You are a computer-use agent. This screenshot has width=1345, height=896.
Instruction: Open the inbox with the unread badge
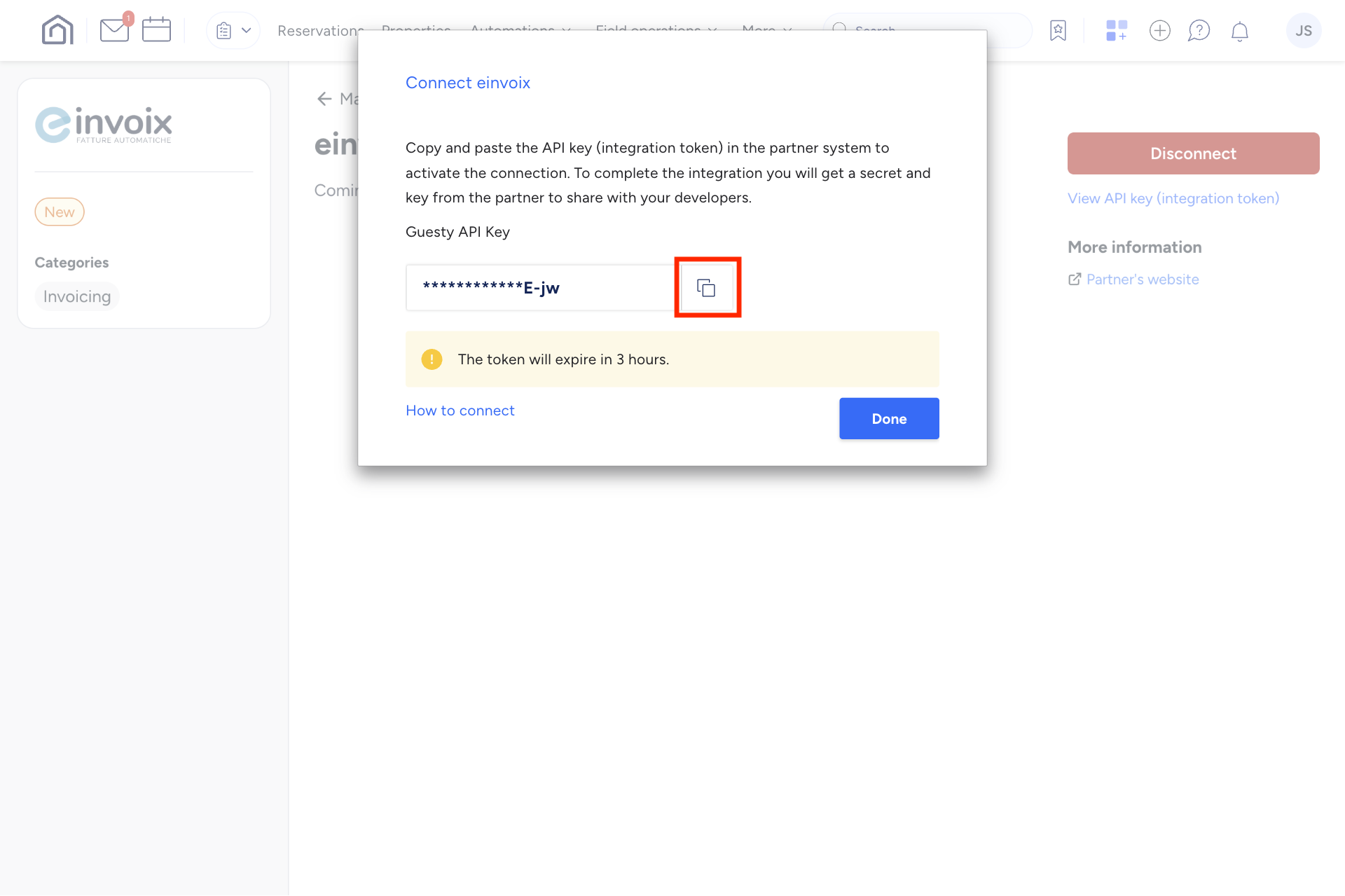click(114, 31)
